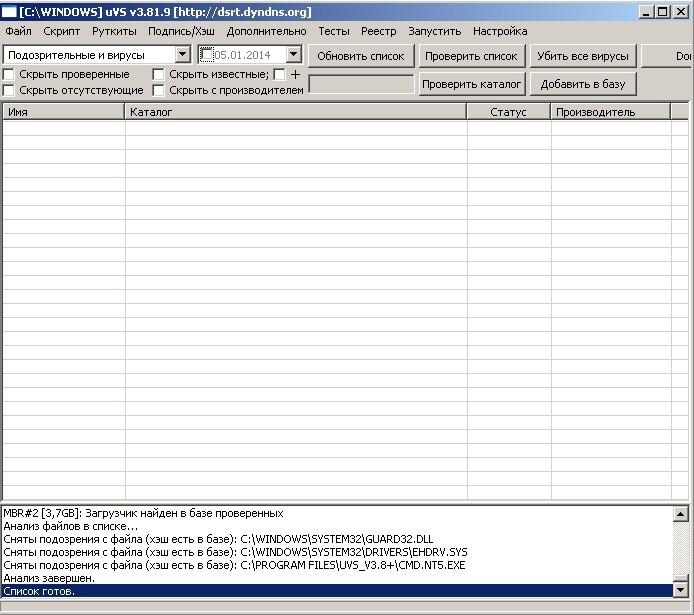Image resolution: width=694 pixels, height=615 pixels.
Task: Toggle Скрыть с производителем checkbox
Action: click(x=159, y=90)
